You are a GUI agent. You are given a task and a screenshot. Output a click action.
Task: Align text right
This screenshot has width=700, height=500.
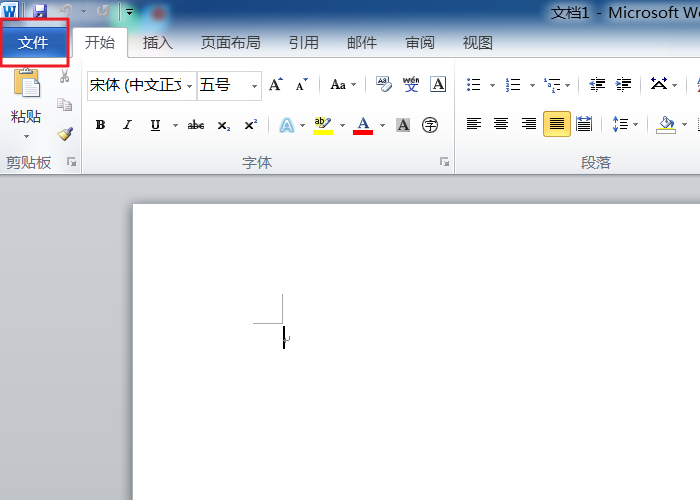coord(529,124)
